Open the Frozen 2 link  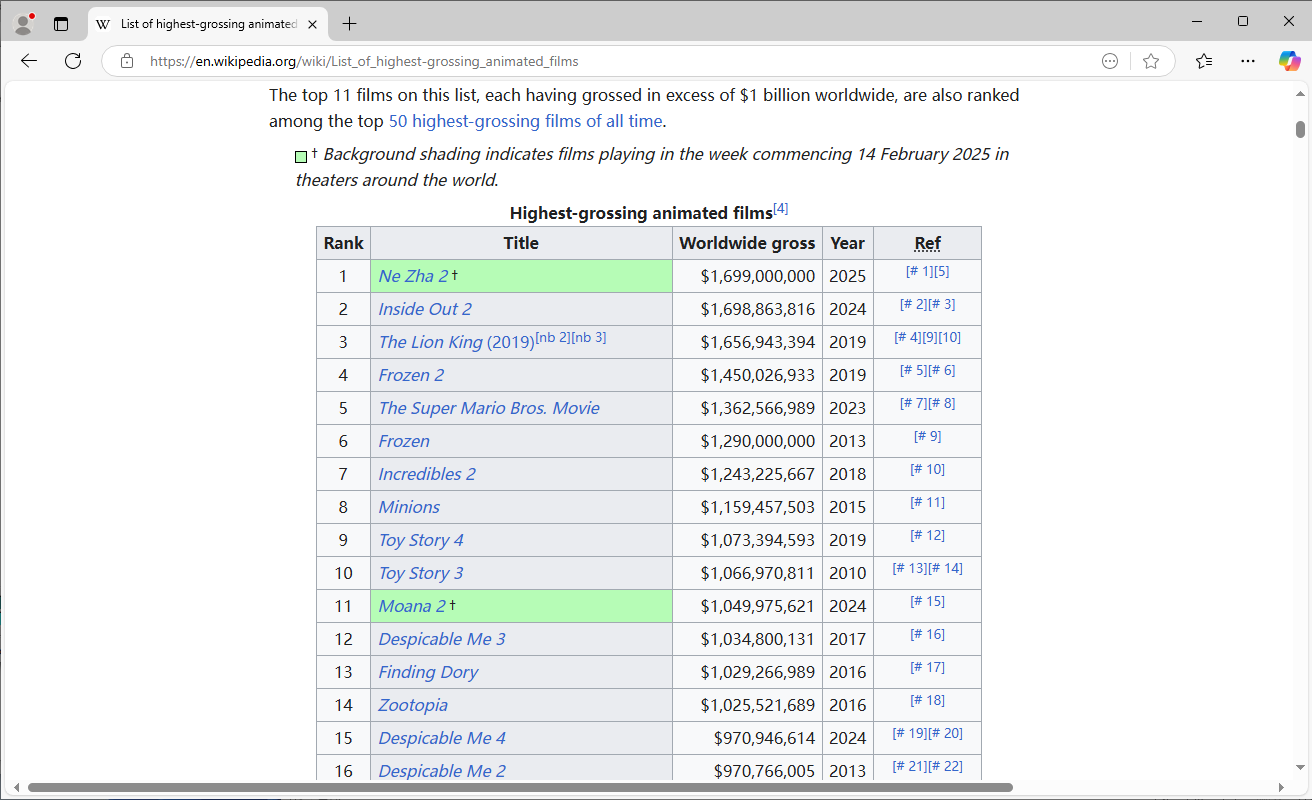point(411,375)
